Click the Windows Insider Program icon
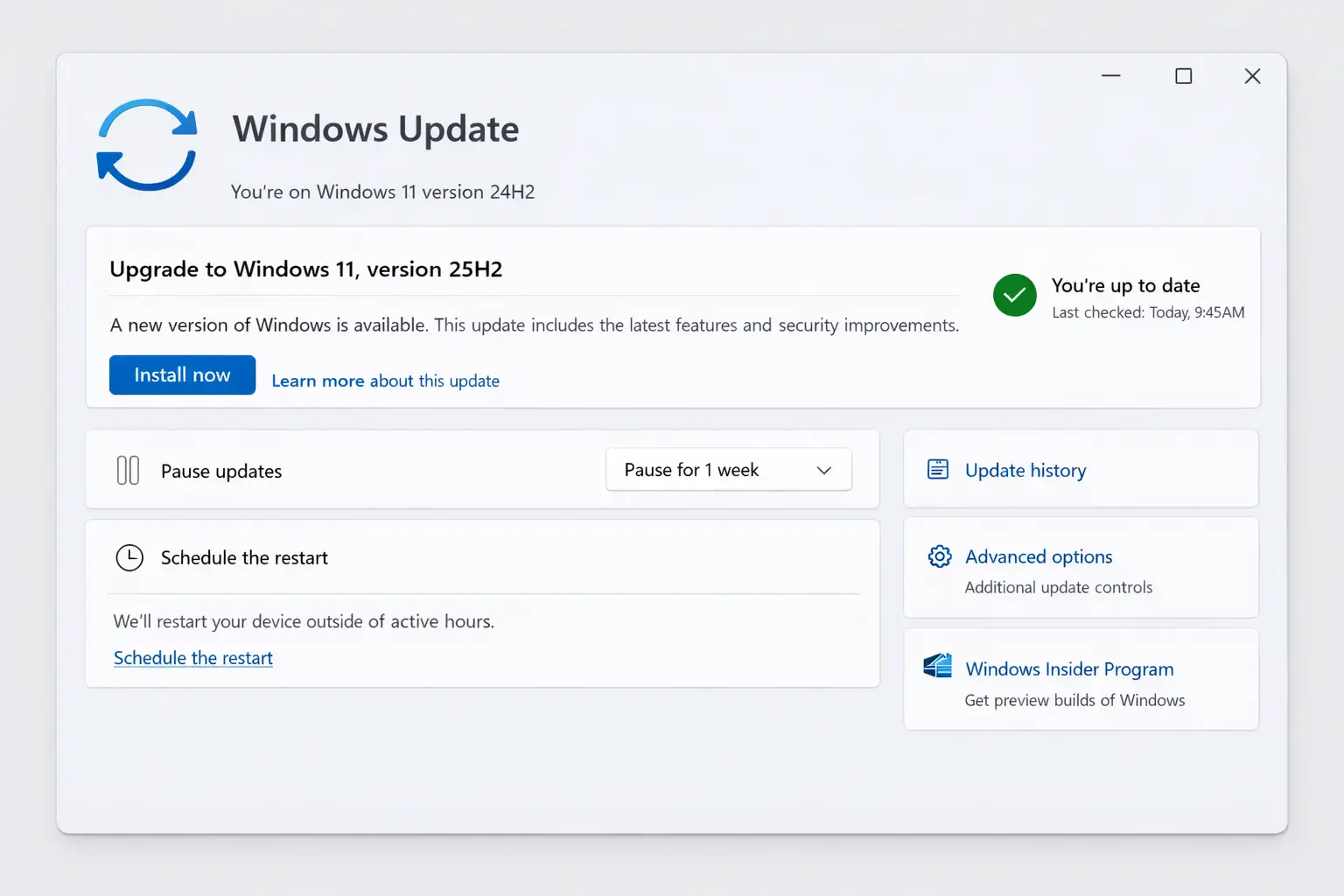 938,667
